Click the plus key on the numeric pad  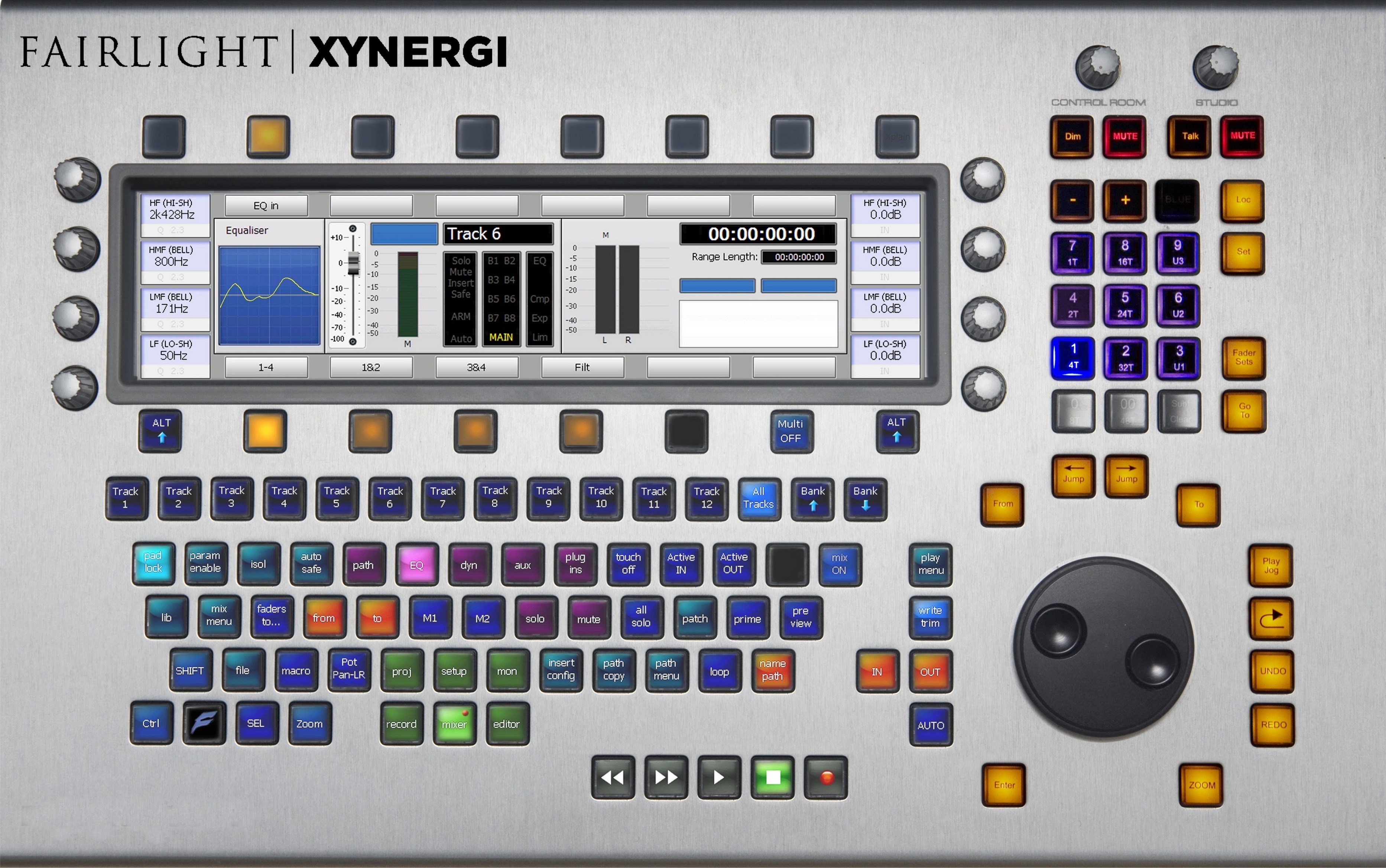point(1125,200)
